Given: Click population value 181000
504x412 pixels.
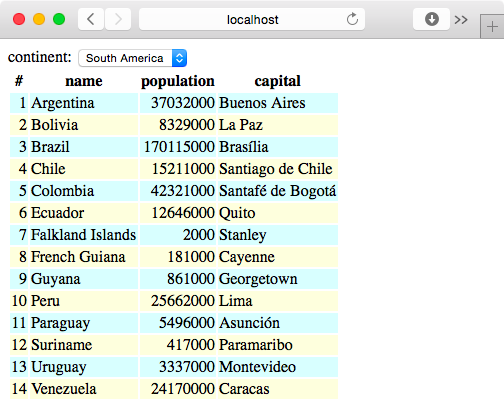Looking at the screenshot, I should [x=178, y=257].
